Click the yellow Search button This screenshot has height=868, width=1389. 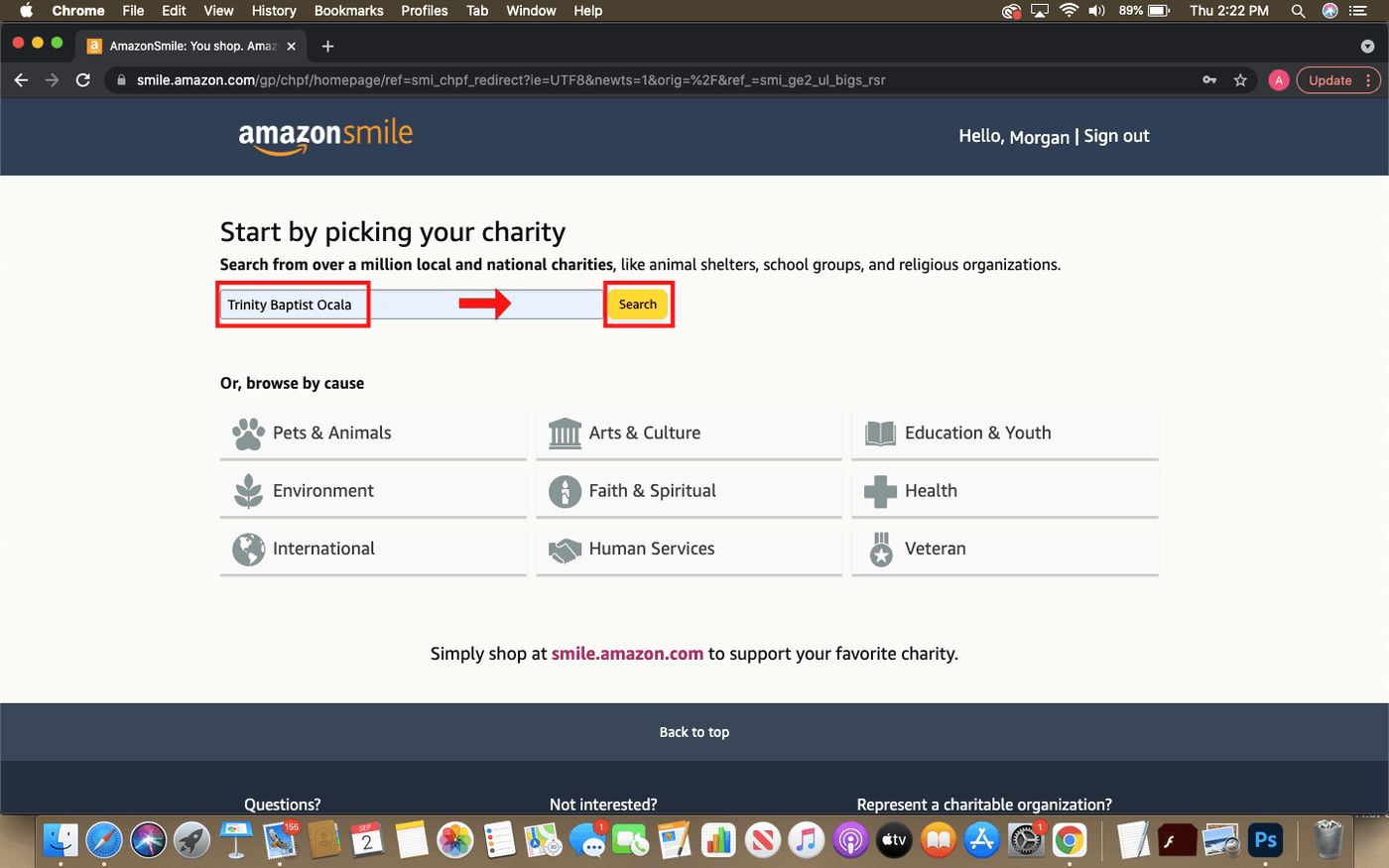[638, 305]
